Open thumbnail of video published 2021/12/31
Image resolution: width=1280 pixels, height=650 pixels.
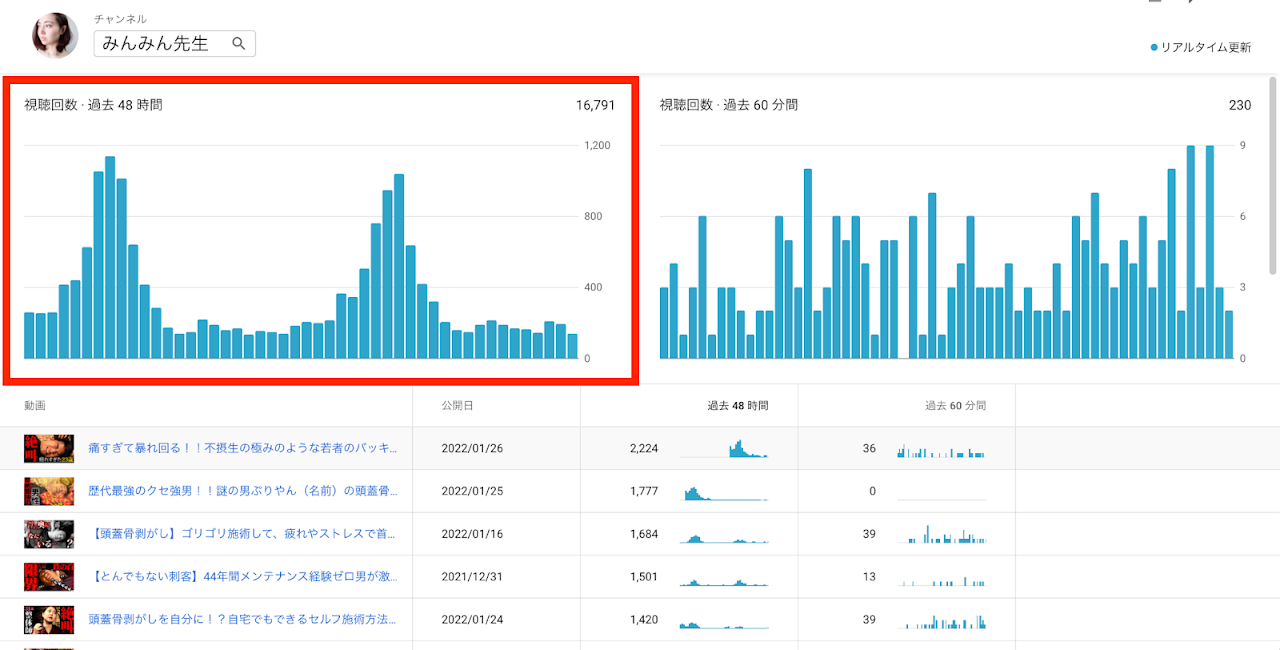pyautogui.click(x=49, y=577)
